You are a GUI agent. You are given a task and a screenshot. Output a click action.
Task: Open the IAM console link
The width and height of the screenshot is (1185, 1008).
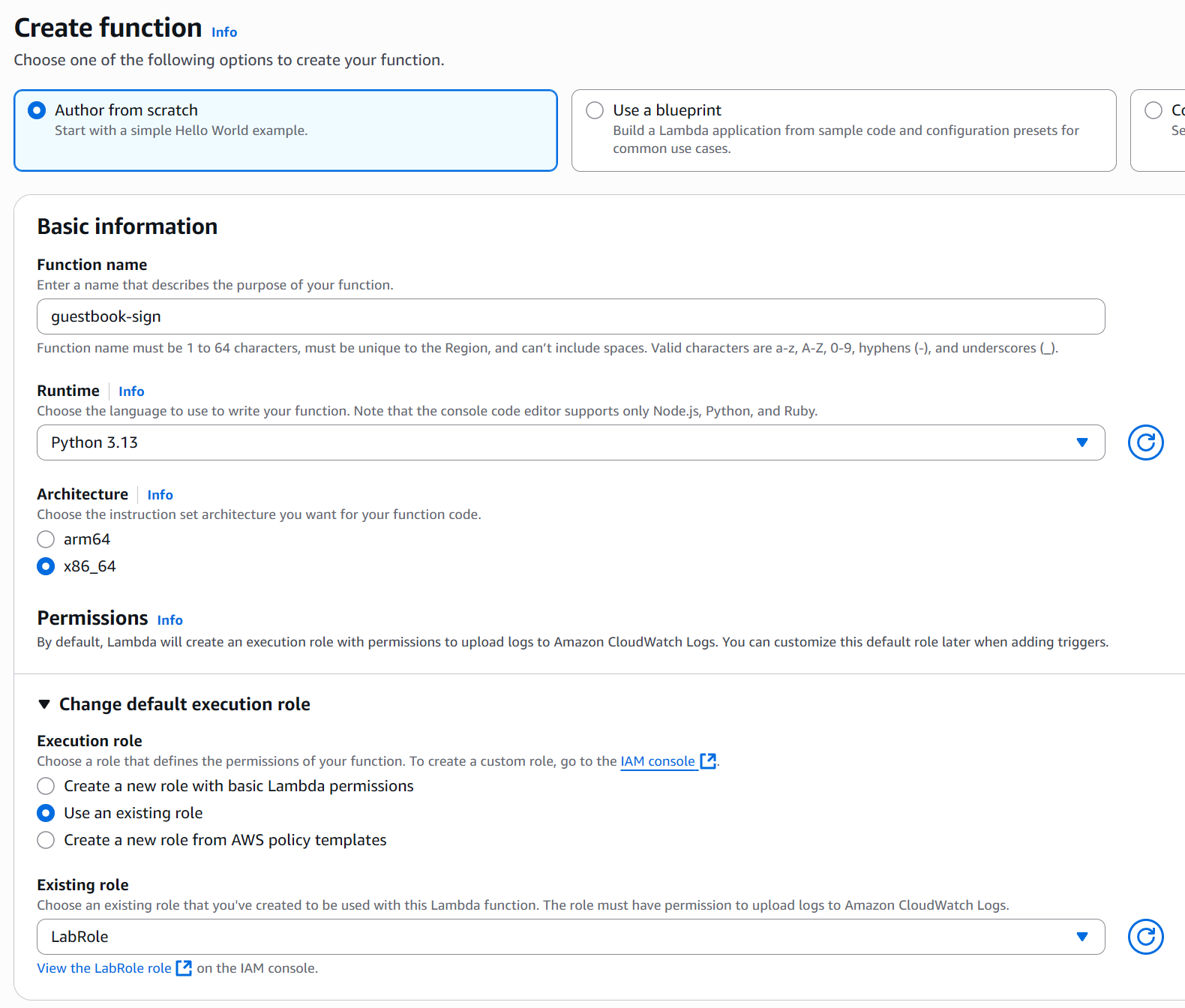[x=657, y=761]
